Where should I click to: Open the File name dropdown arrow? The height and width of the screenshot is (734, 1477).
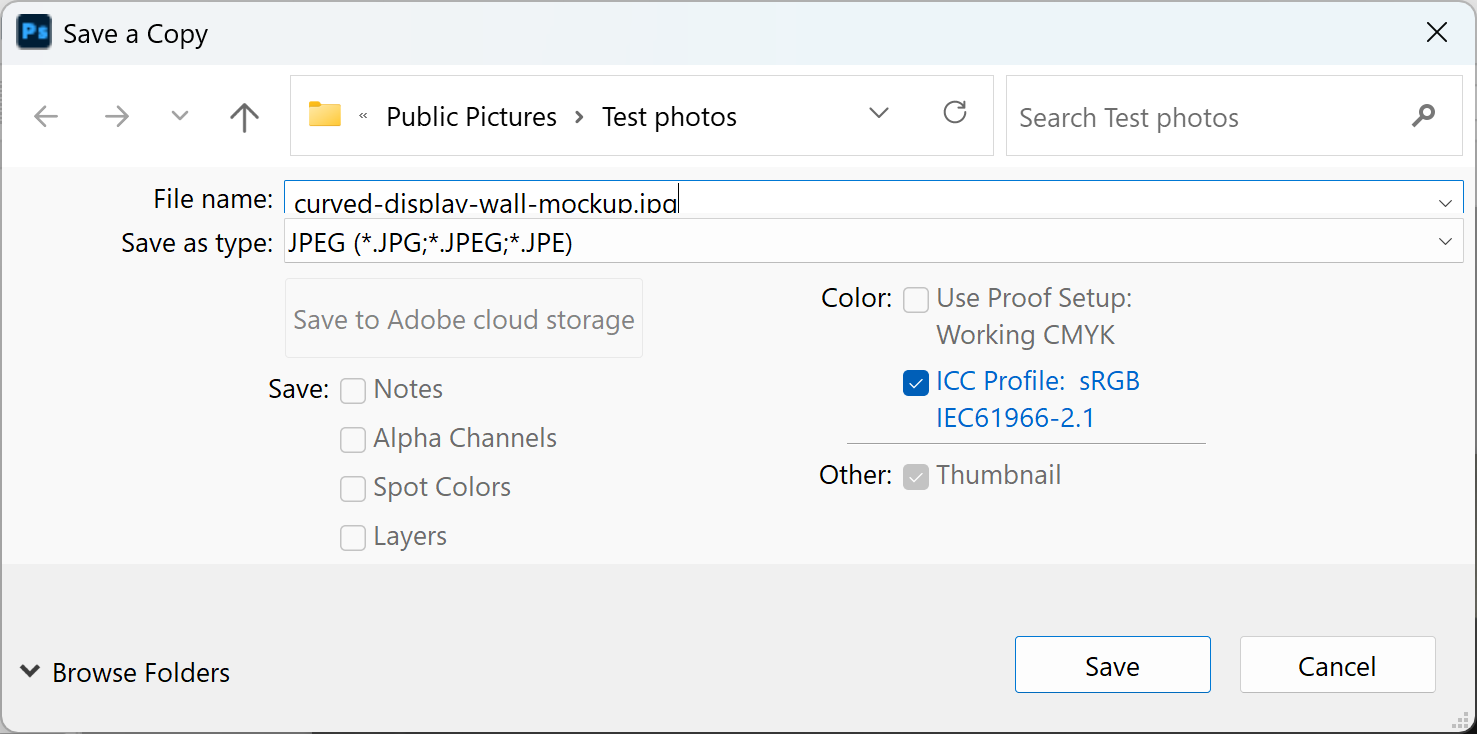pos(1445,203)
